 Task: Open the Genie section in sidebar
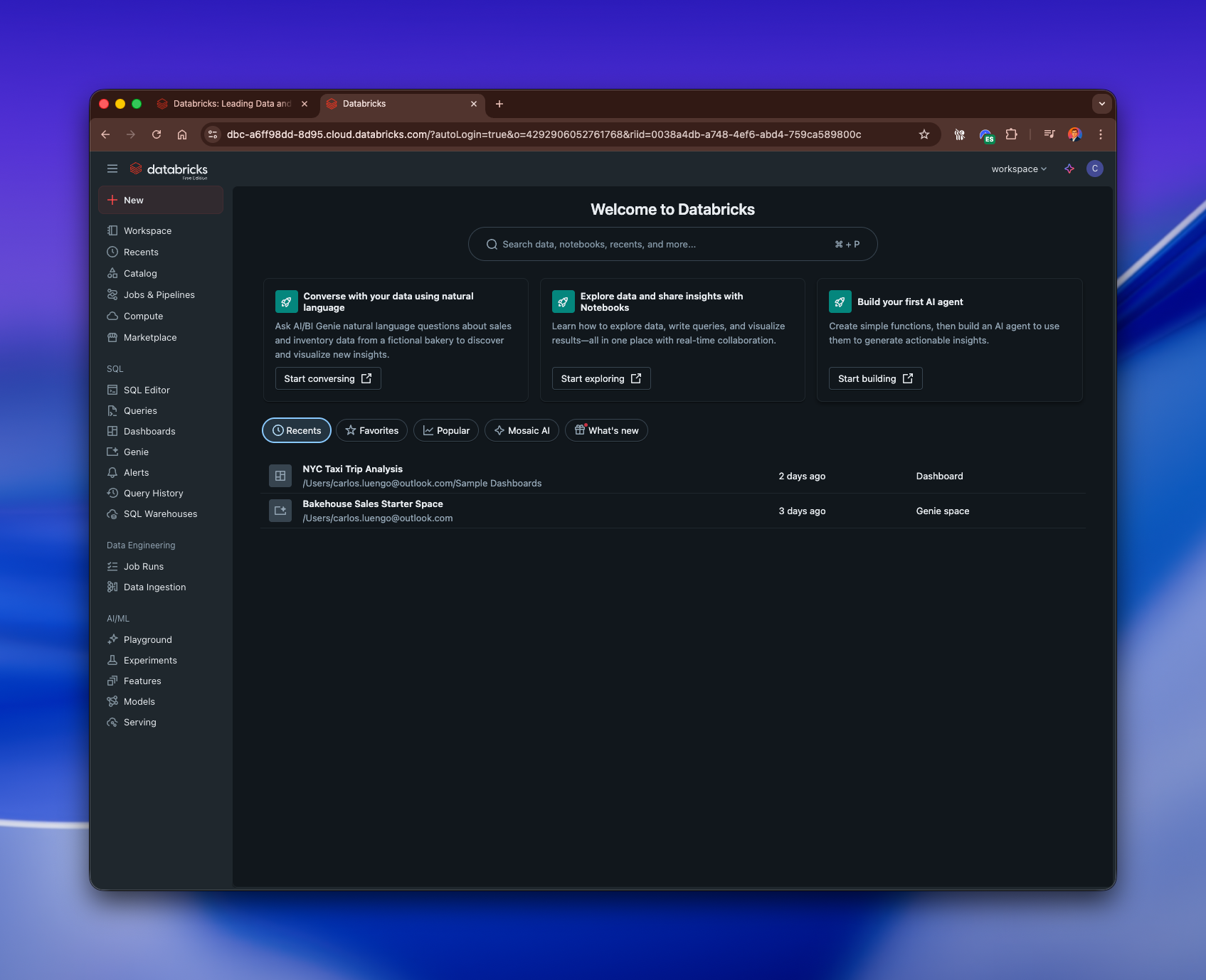(135, 452)
